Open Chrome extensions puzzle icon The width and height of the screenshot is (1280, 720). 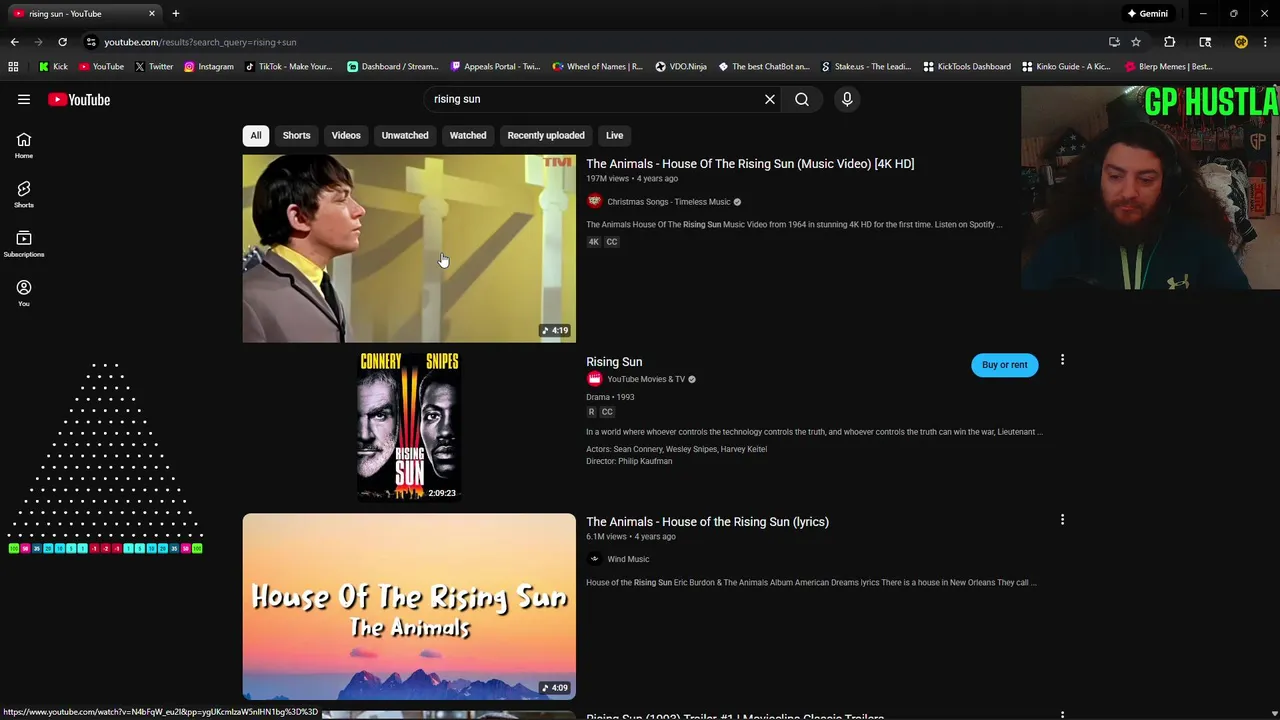pos(1169,42)
